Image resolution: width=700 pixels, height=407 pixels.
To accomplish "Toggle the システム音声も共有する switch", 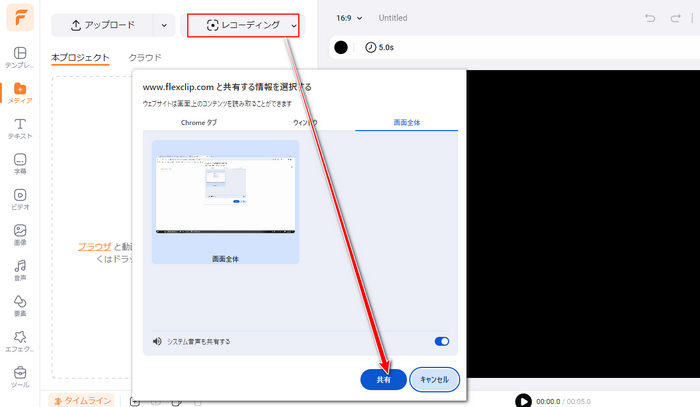I will (x=441, y=341).
